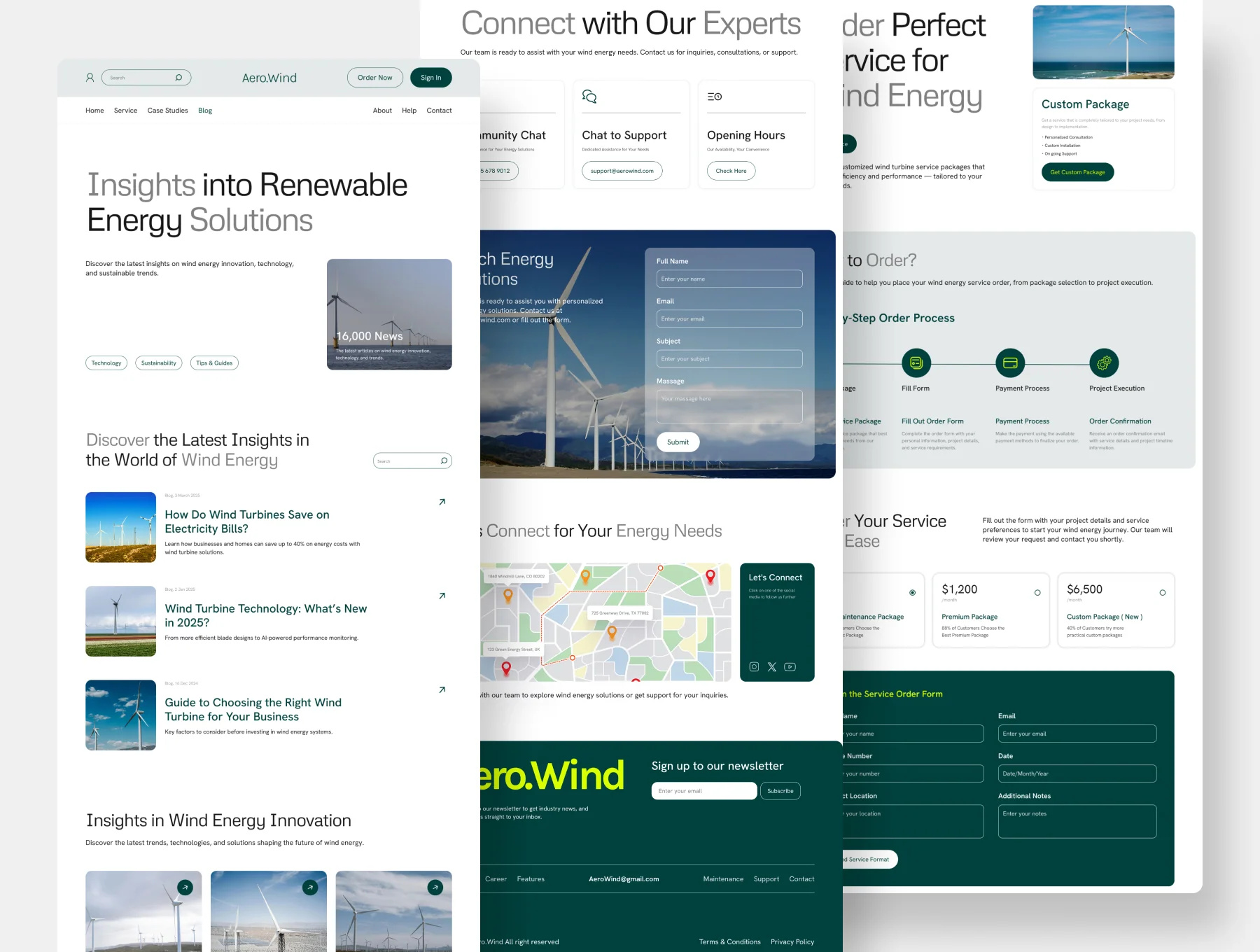The image size is (1260, 952).
Task: Focus the Full Name input field
Action: 729,279
